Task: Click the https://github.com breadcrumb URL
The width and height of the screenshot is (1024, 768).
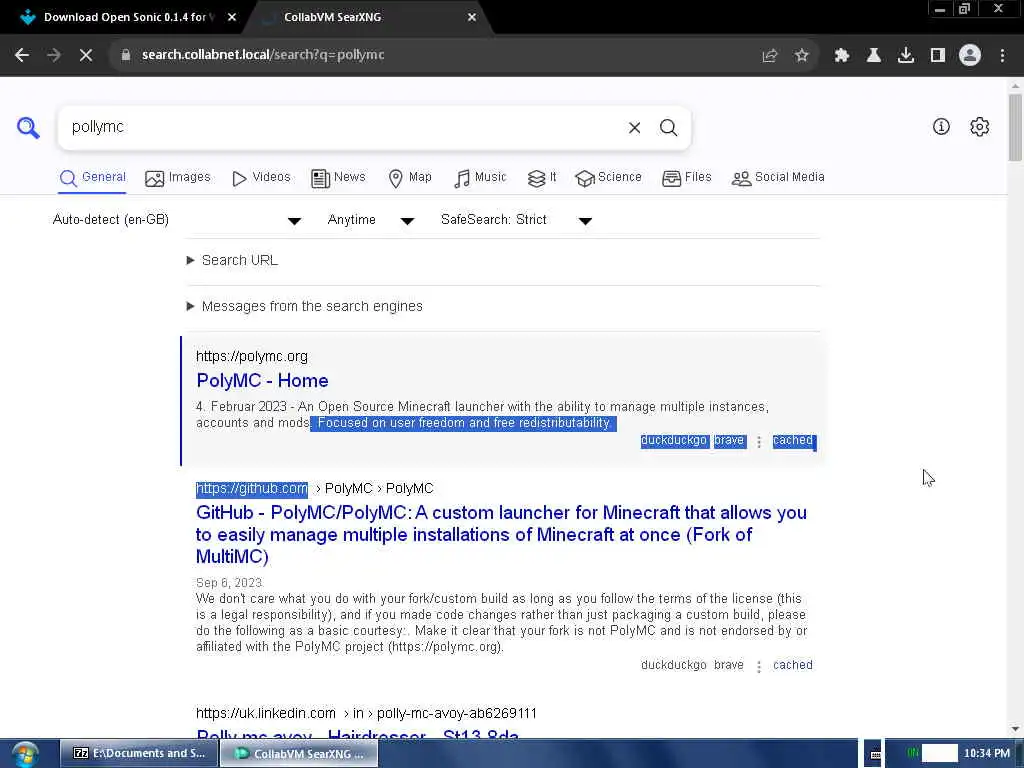Action: 251,488
